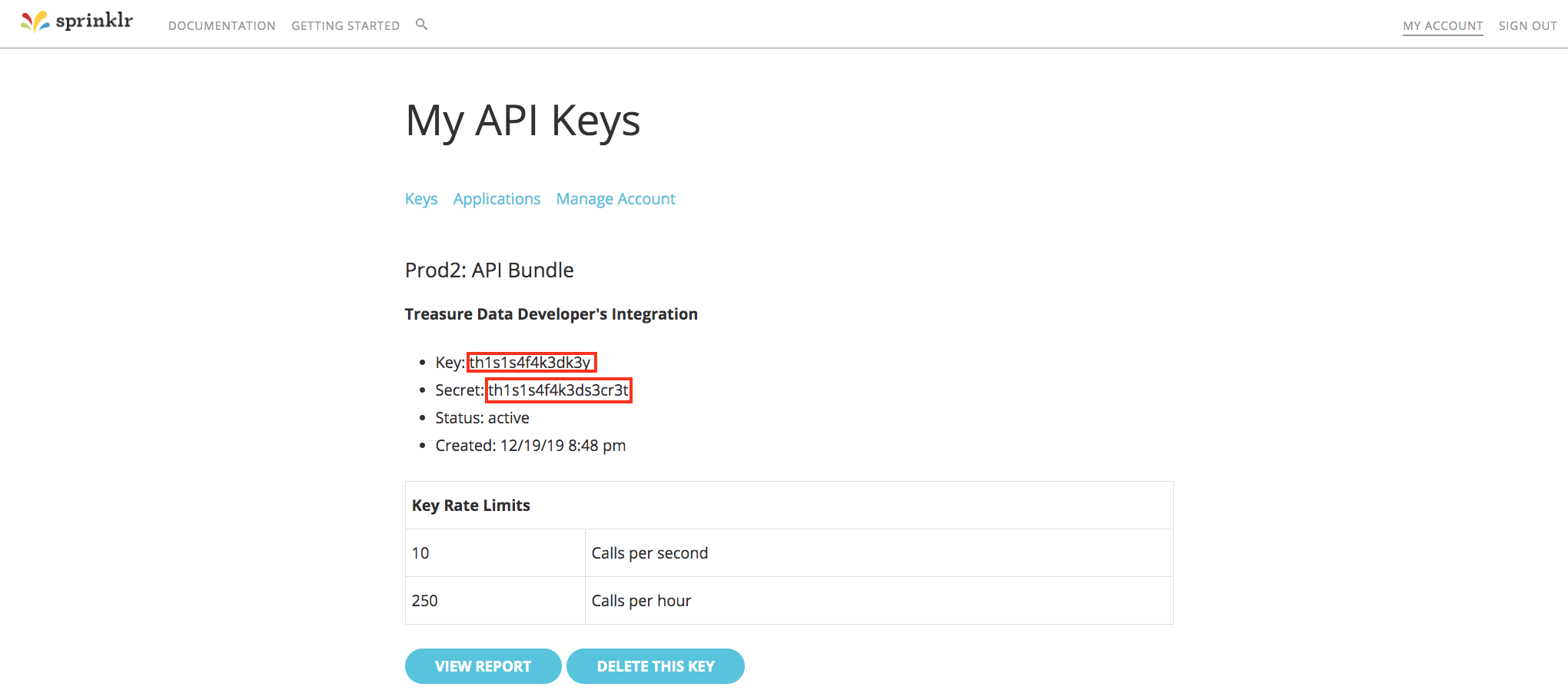Image resolution: width=1568 pixels, height=700 pixels.
Task: Click the Prod2: API Bundle heading
Action: [489, 270]
